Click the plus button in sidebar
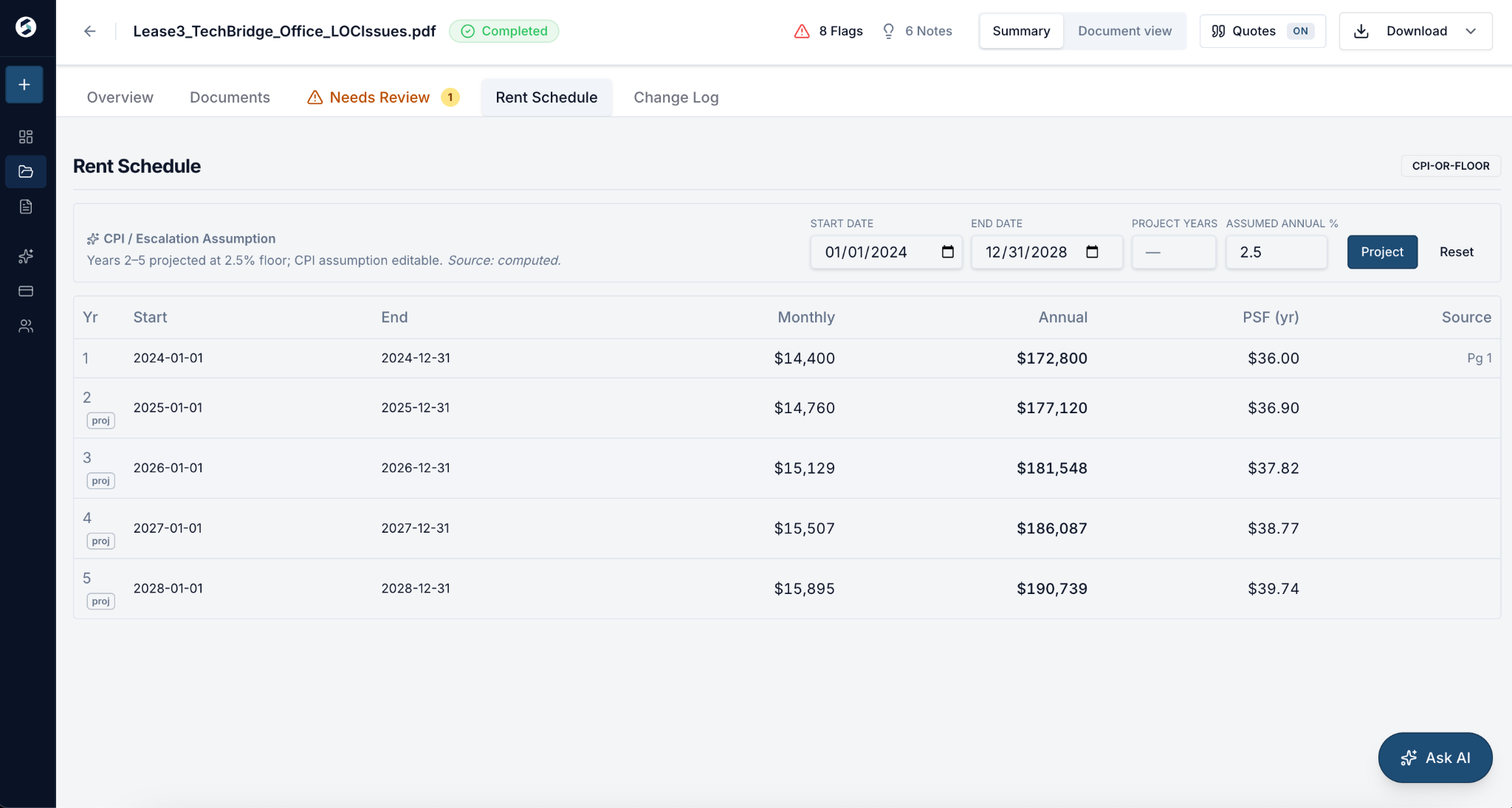 (24, 85)
